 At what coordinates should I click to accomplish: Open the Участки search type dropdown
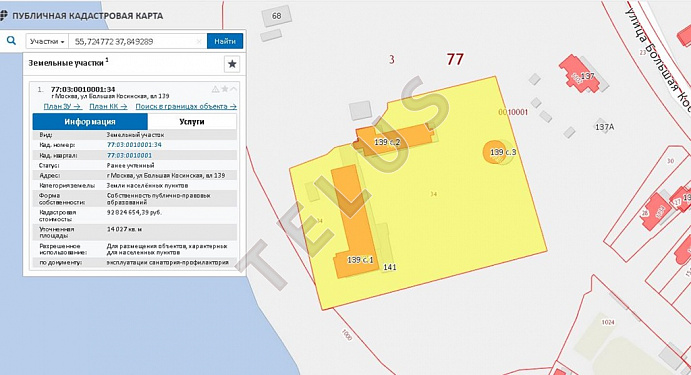click(x=47, y=41)
